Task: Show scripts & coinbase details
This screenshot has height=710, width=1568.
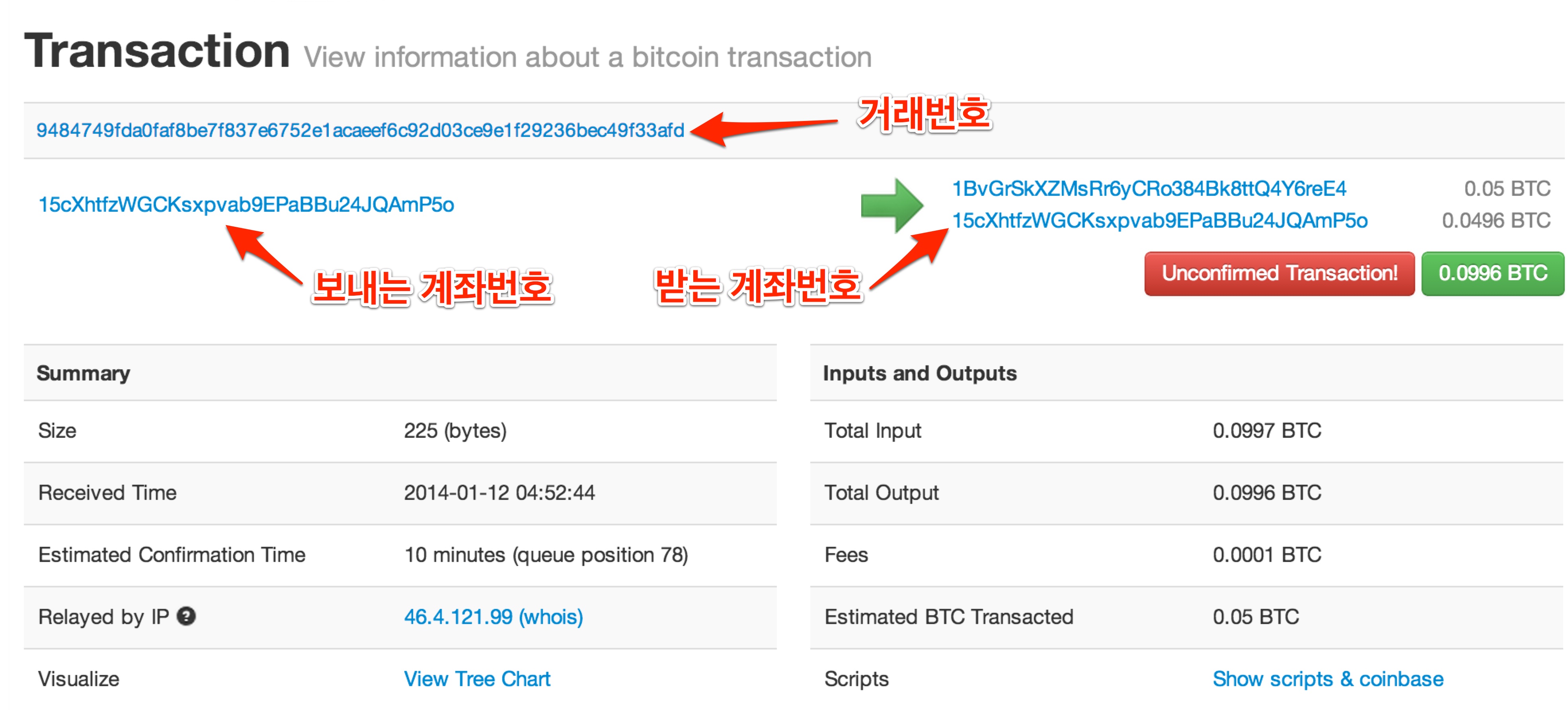Action: point(1328,679)
